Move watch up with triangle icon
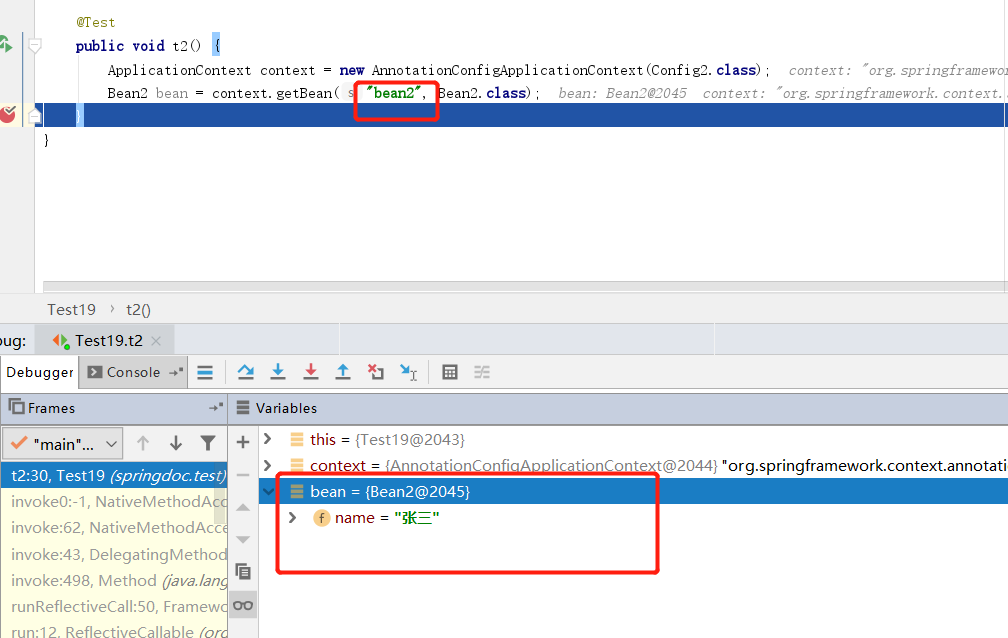The image size is (1008, 638). (x=243, y=507)
